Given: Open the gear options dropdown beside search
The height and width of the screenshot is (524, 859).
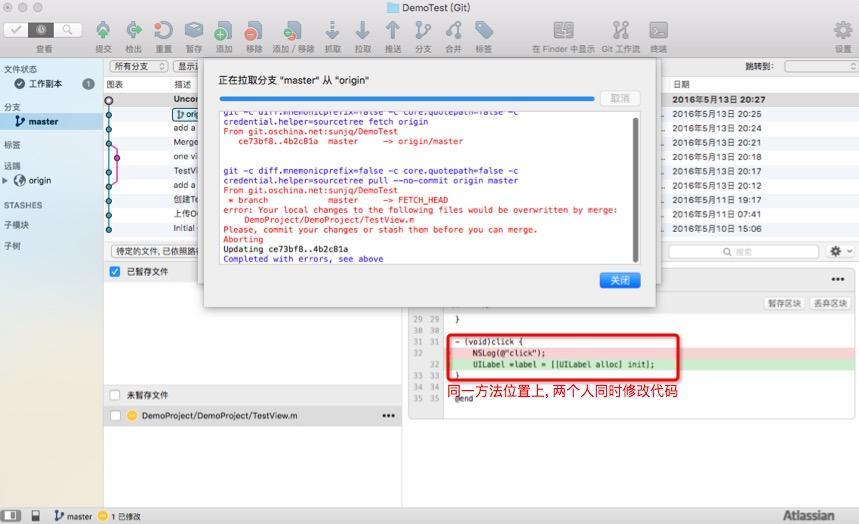Looking at the screenshot, I should click(x=841, y=251).
